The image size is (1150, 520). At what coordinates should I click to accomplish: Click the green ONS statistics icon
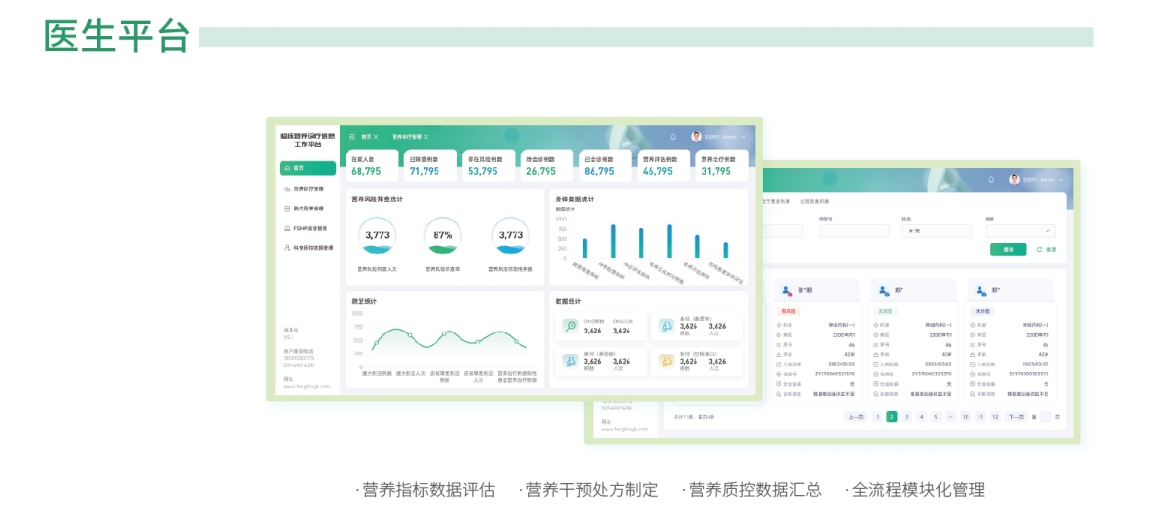(x=570, y=326)
